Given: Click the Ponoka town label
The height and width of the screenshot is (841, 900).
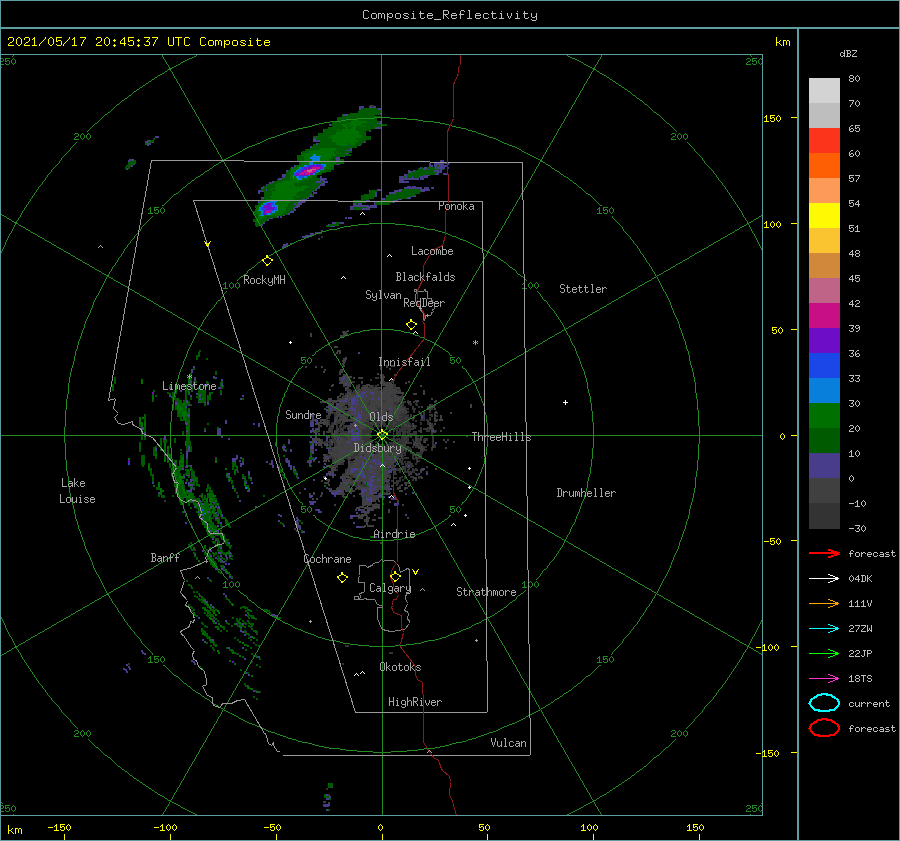Looking at the screenshot, I should (x=456, y=206).
